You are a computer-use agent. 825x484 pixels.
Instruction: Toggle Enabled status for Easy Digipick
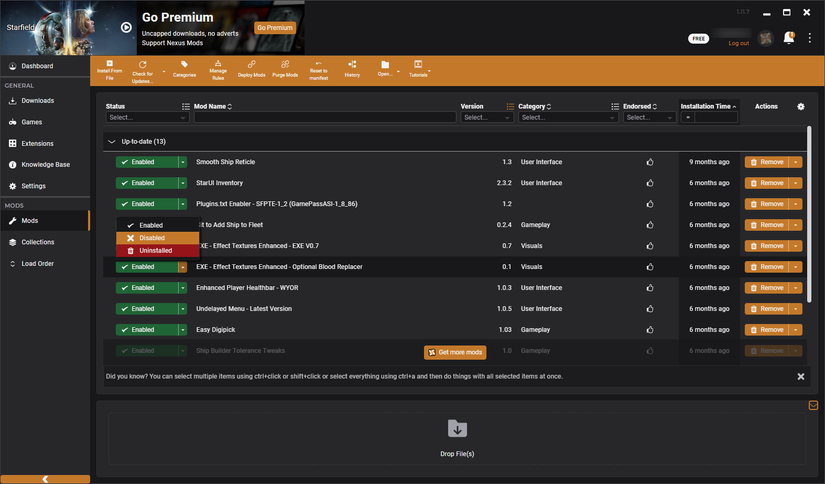tap(145, 330)
